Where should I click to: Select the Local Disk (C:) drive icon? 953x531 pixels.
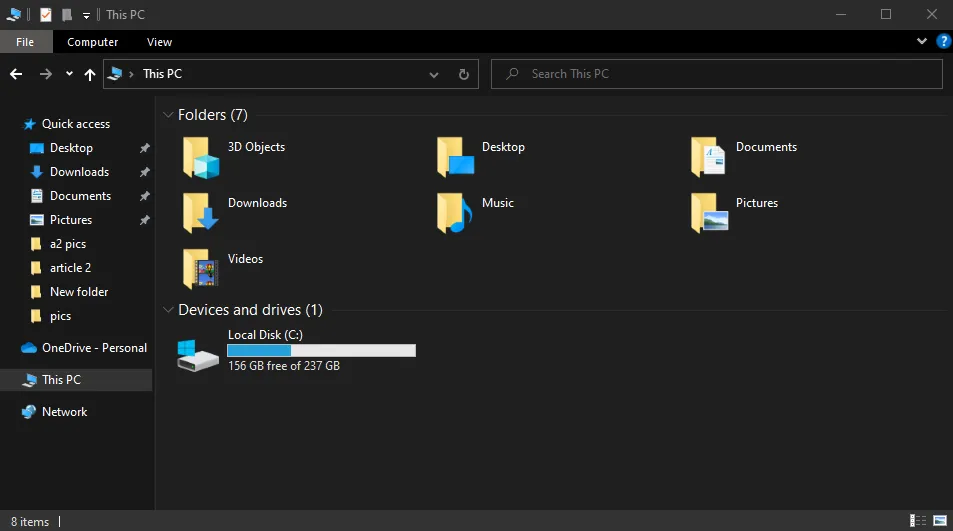(198, 355)
